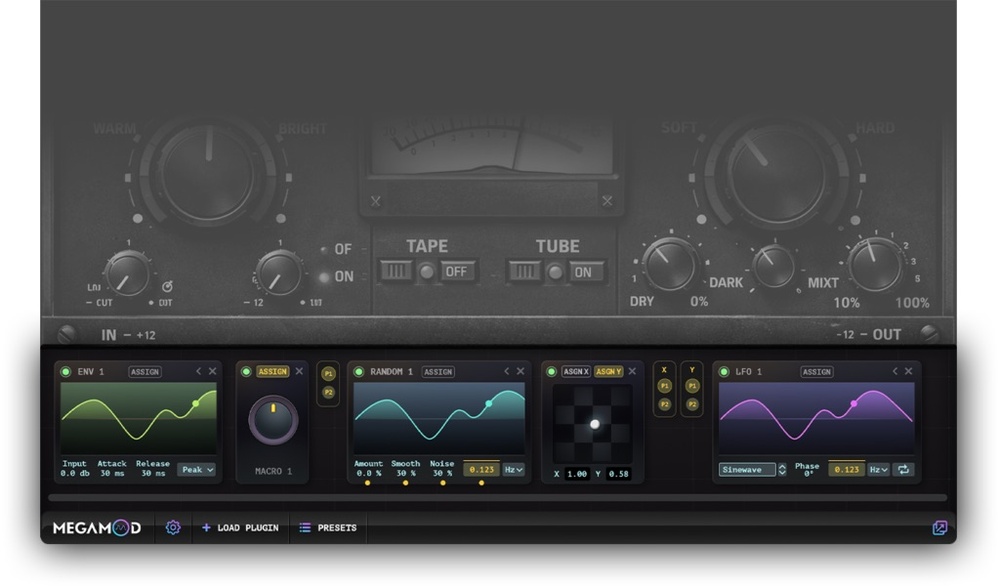Click the P1 badge beside Macro 1
1000x588 pixels.
(x=328, y=373)
